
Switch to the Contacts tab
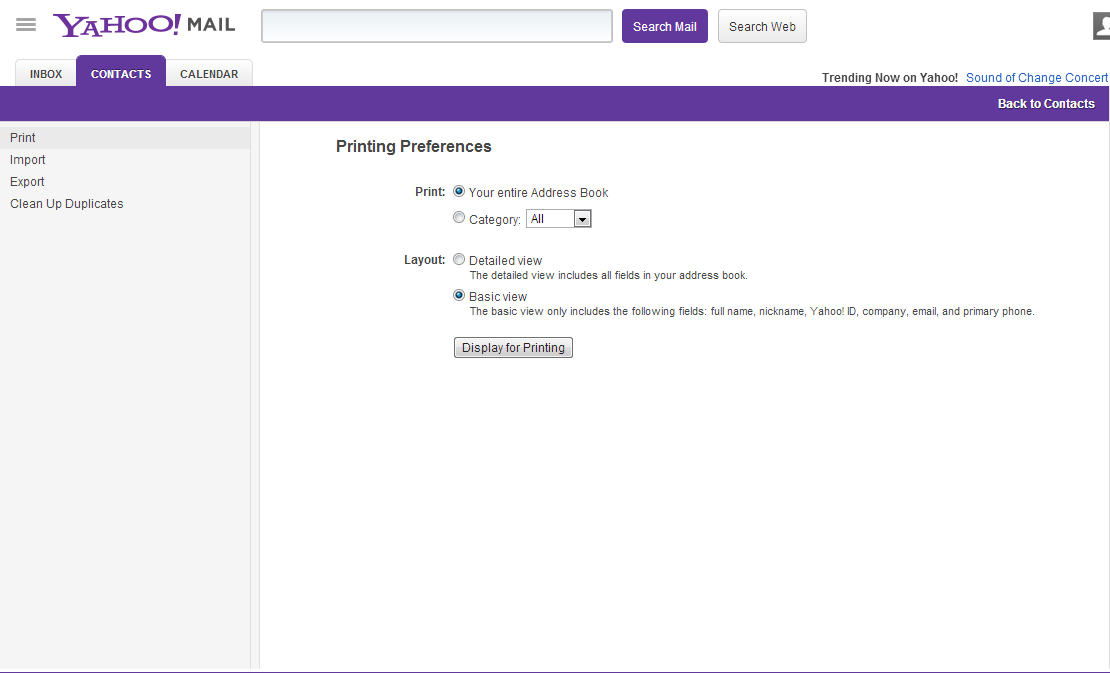[121, 72]
